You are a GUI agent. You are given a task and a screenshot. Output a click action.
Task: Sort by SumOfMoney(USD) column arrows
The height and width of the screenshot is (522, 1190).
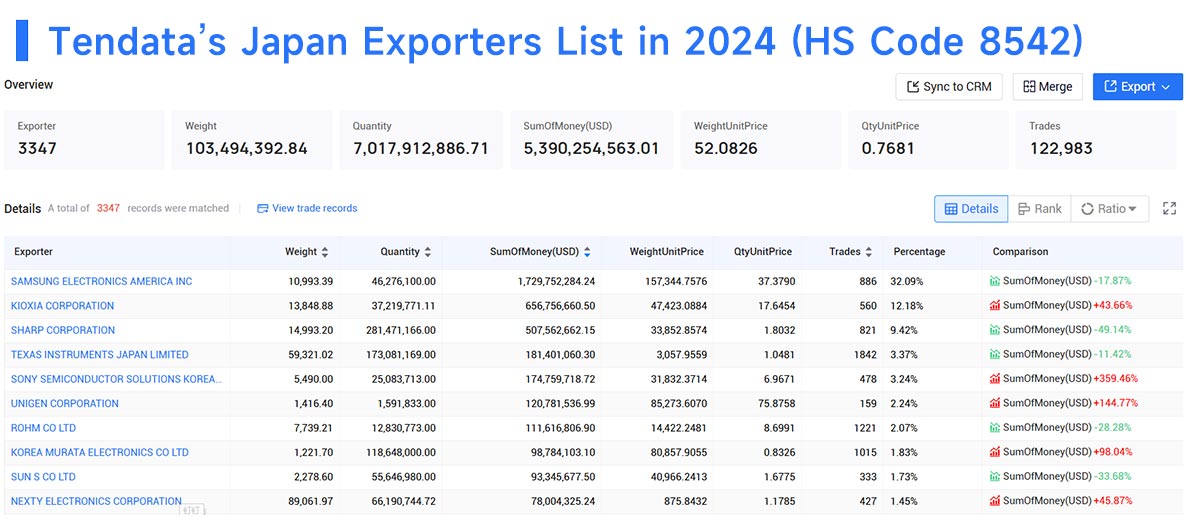click(587, 252)
